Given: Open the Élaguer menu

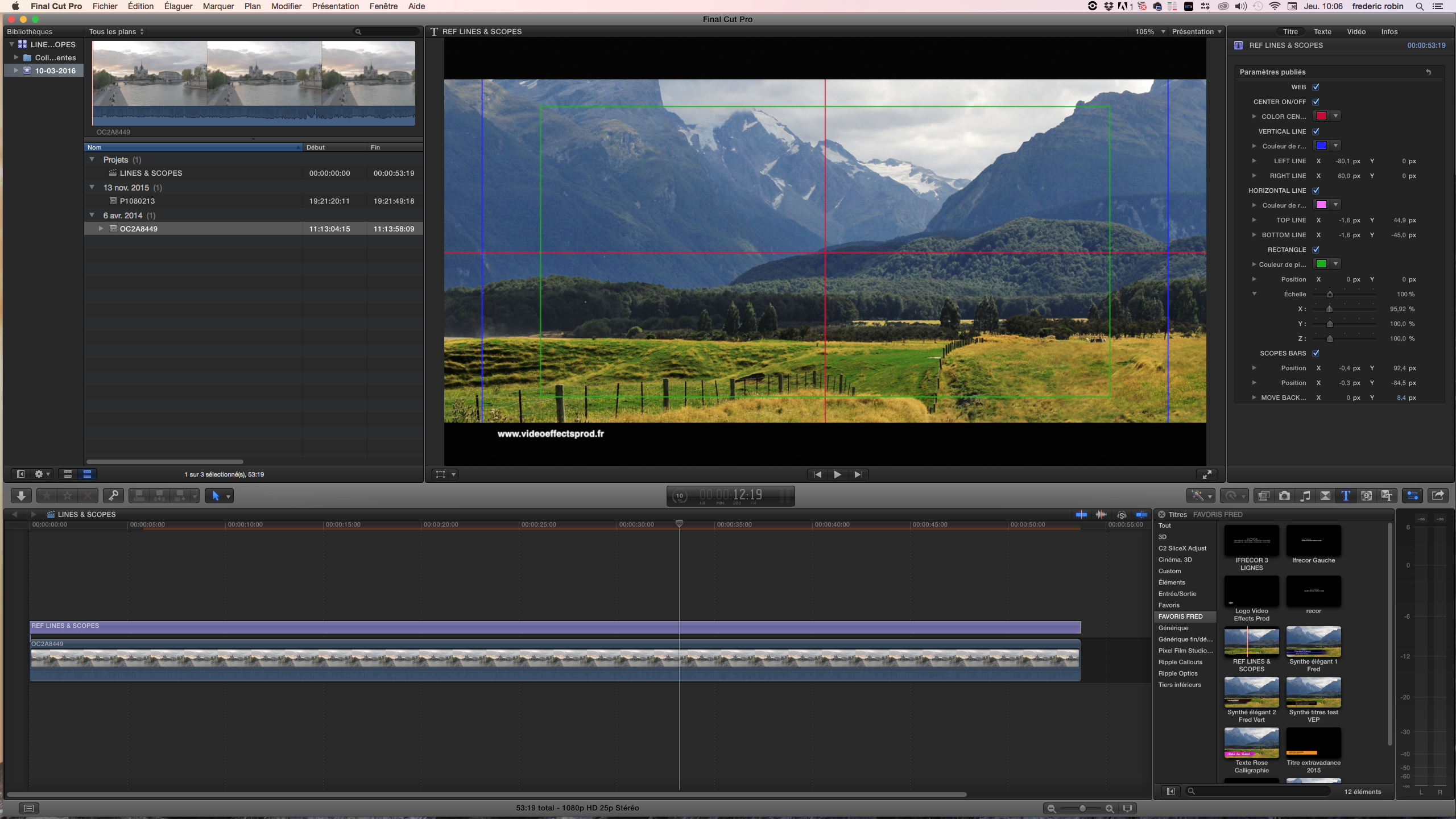Looking at the screenshot, I should coord(178,6).
